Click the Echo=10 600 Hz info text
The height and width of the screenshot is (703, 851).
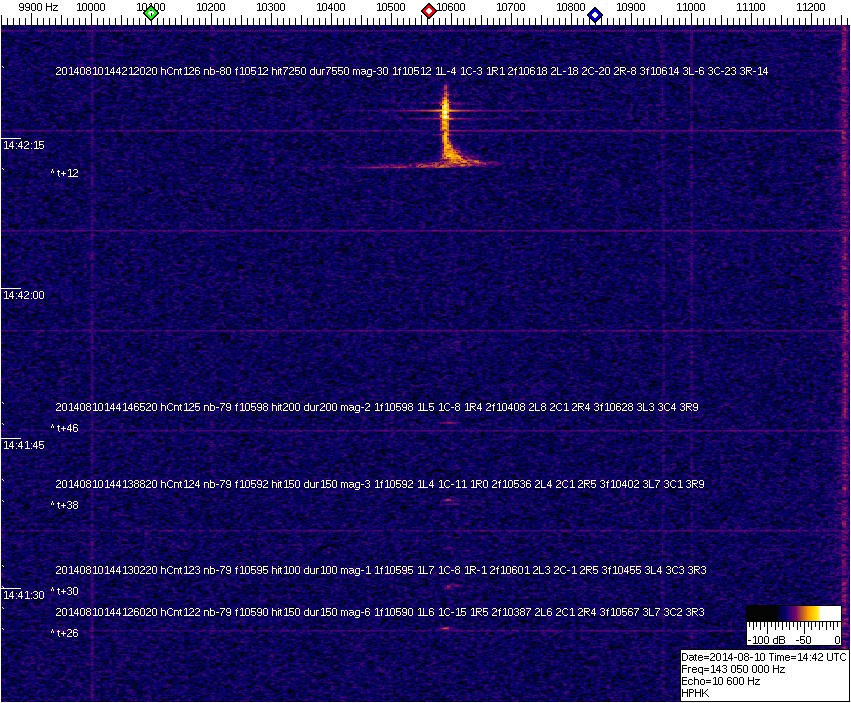(720, 681)
